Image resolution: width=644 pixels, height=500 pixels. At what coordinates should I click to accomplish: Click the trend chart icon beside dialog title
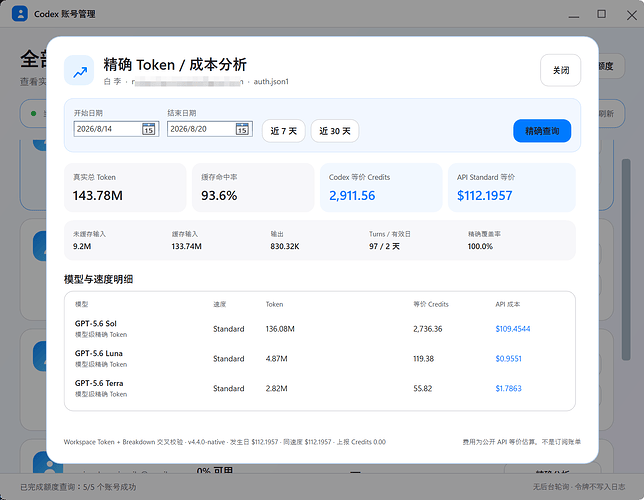pyautogui.click(x=79, y=70)
